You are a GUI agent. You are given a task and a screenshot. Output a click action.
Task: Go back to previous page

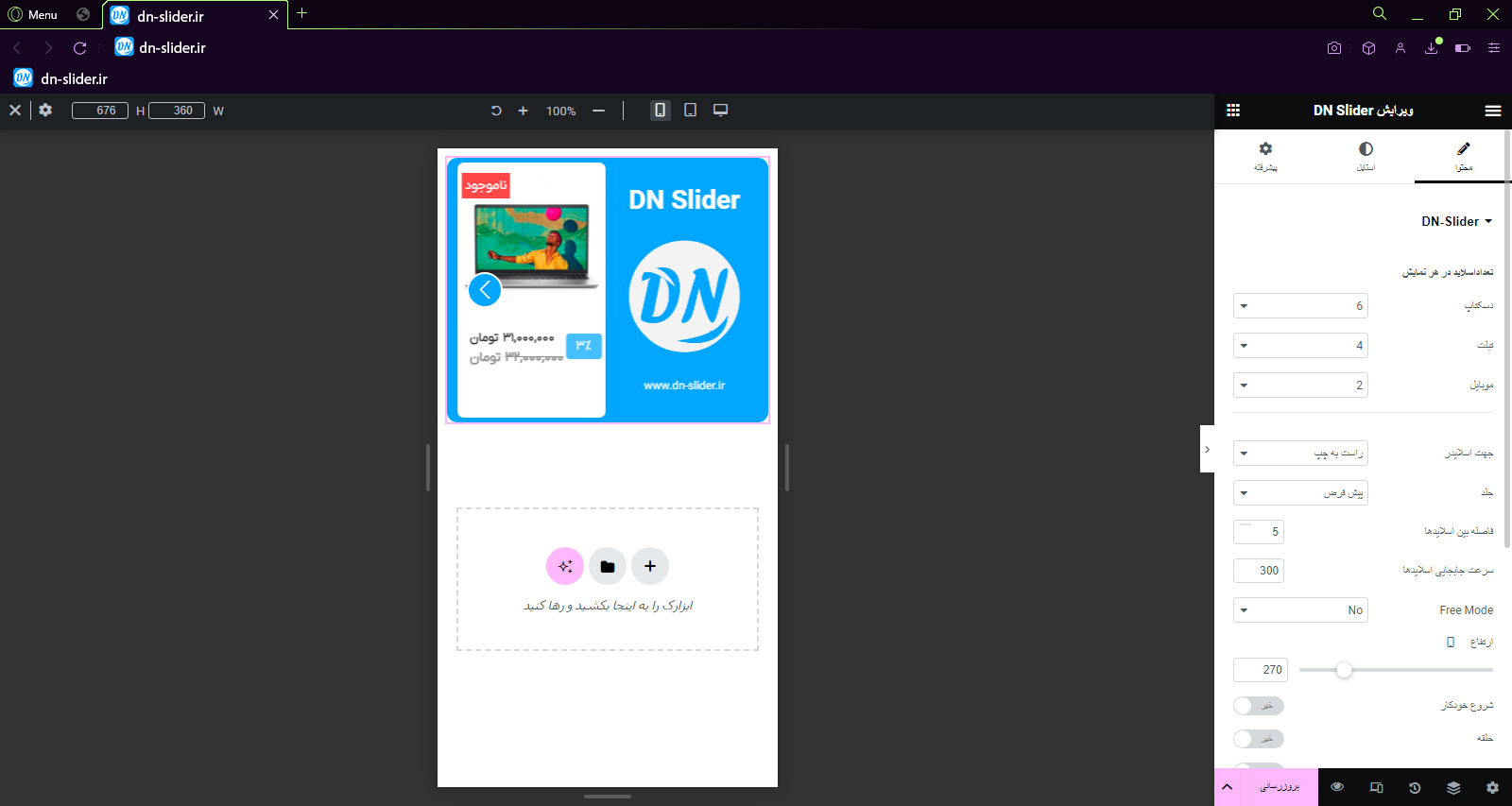[x=17, y=47]
